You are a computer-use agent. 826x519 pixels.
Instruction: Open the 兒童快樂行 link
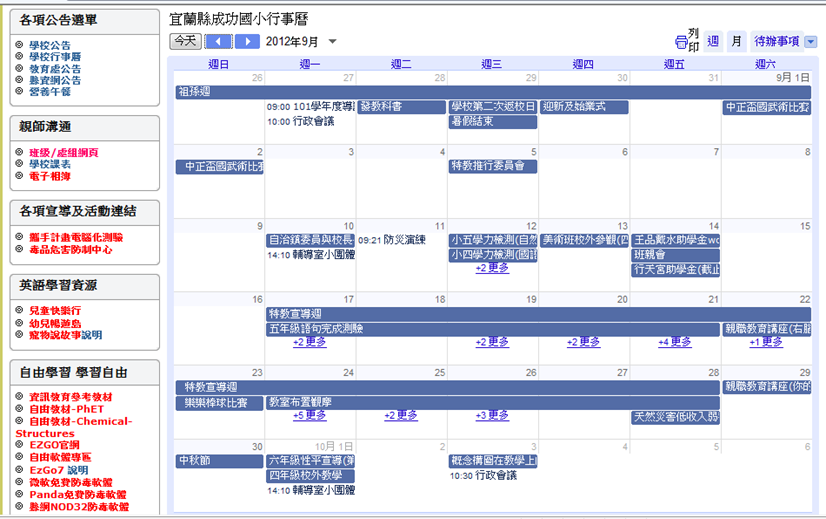(55, 311)
